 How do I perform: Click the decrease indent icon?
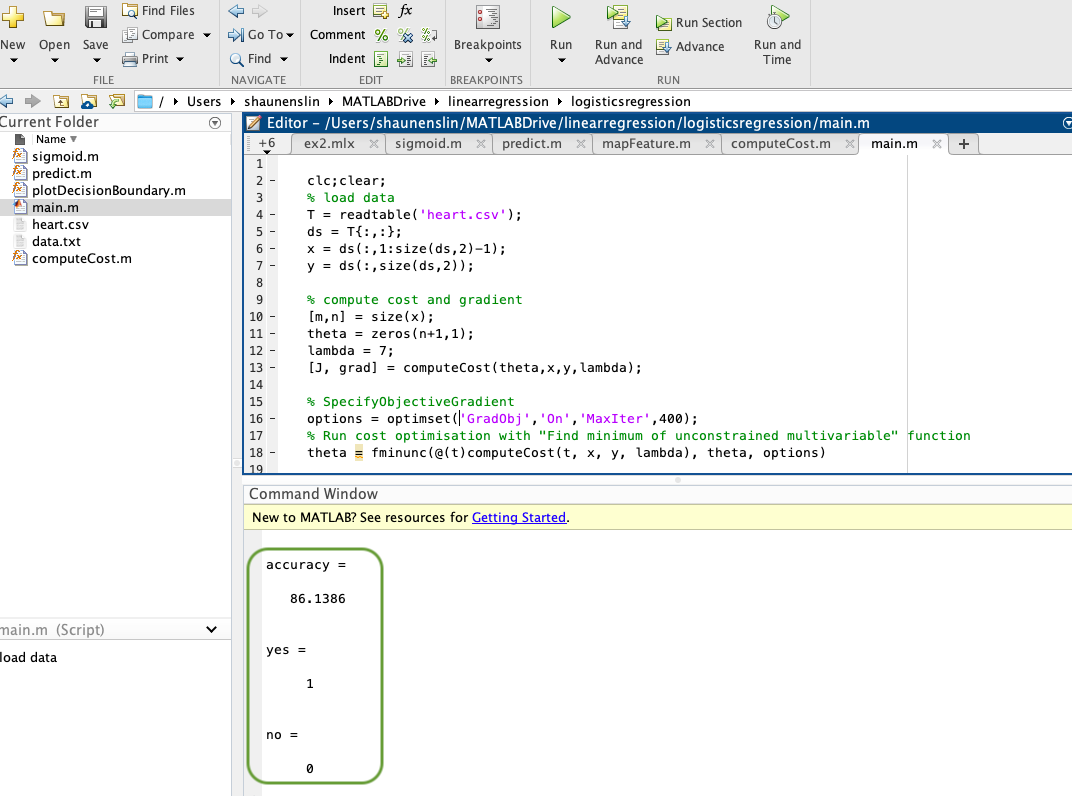tap(429, 59)
